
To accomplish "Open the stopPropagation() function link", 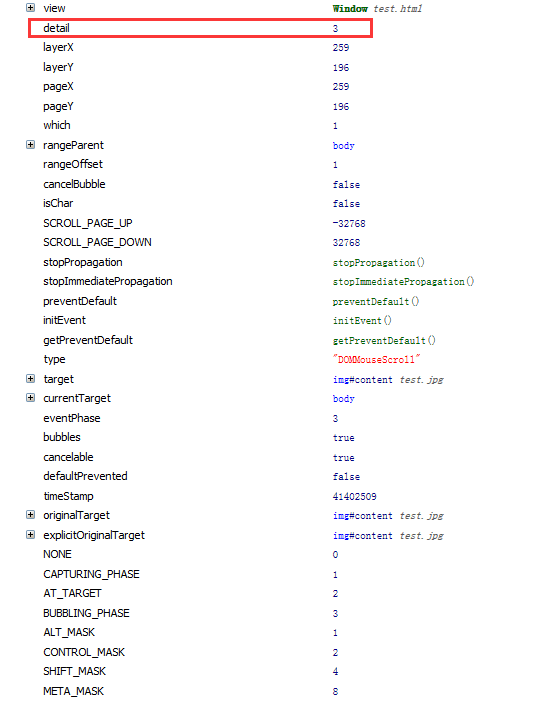I will 378,262.
